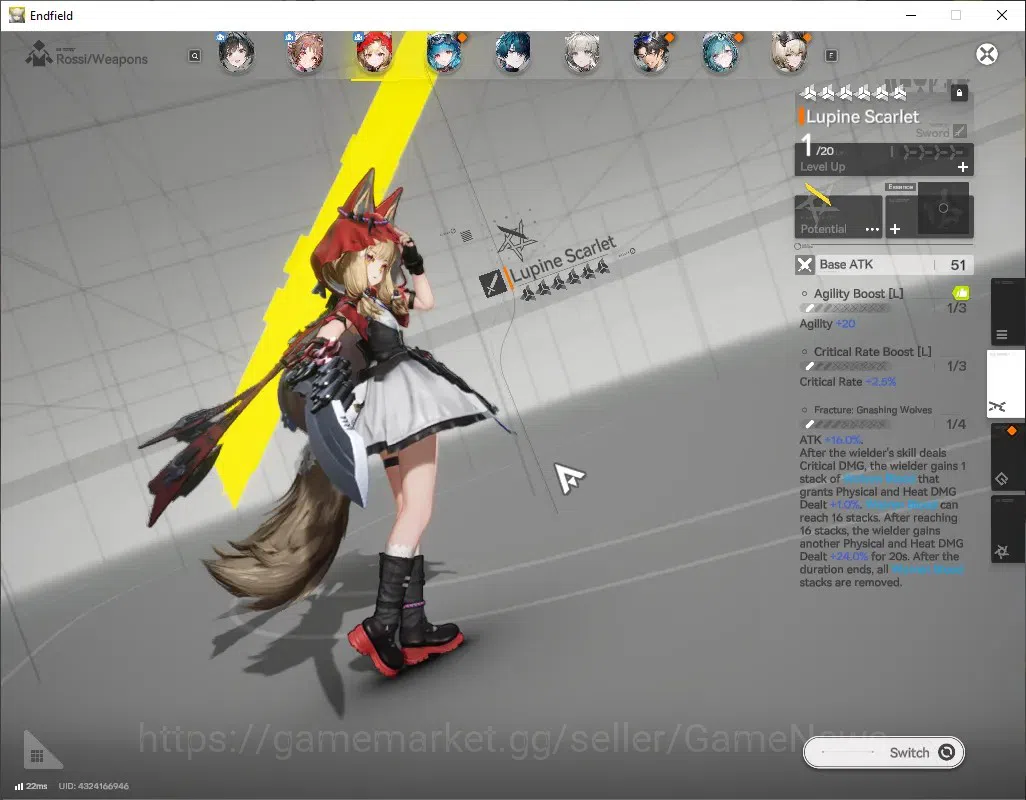Click the Switch weapon button
The image size is (1026, 800).
coord(883,753)
